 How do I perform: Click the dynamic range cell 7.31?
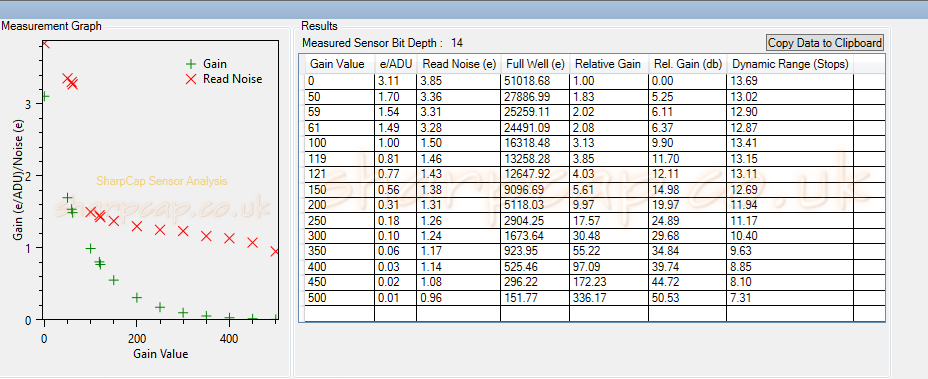pos(790,298)
